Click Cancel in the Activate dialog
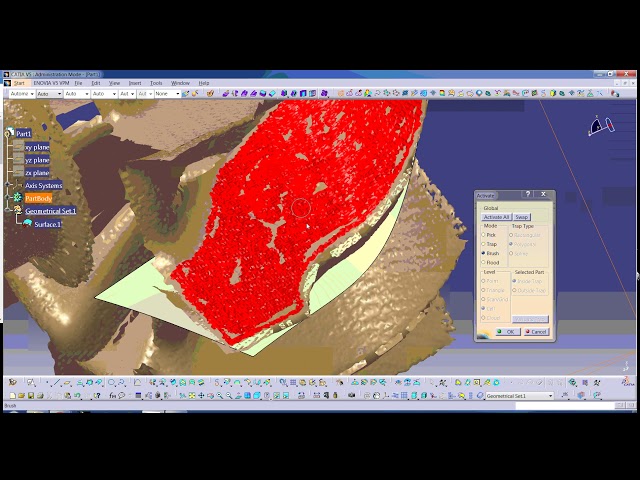Screen dimensions: 640x480 tap(536, 332)
